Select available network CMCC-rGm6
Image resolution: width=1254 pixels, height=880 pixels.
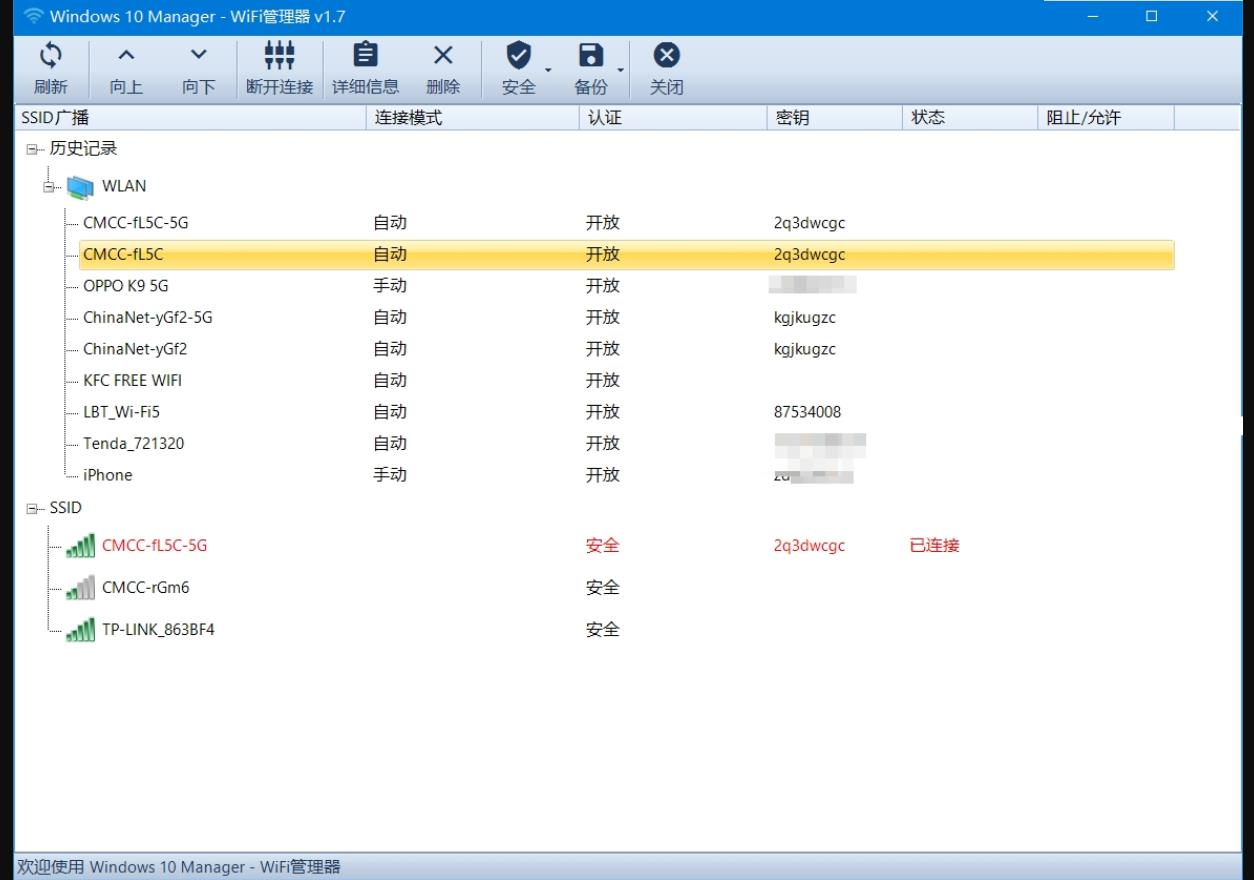click(145, 588)
